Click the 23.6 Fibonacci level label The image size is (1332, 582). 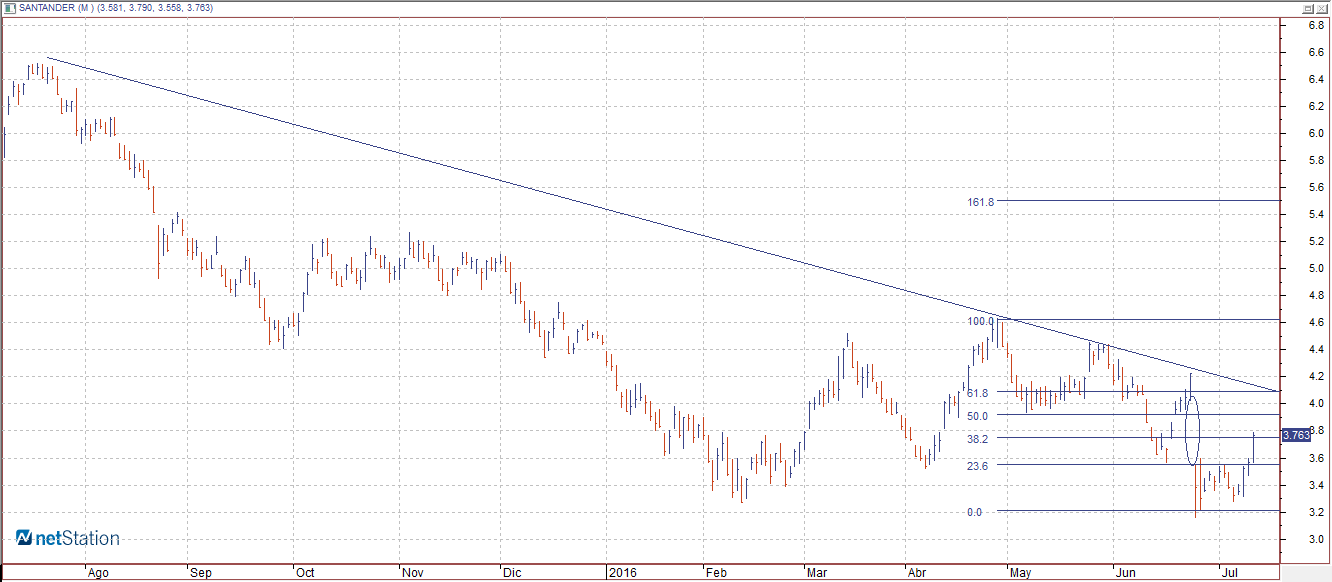click(x=978, y=466)
